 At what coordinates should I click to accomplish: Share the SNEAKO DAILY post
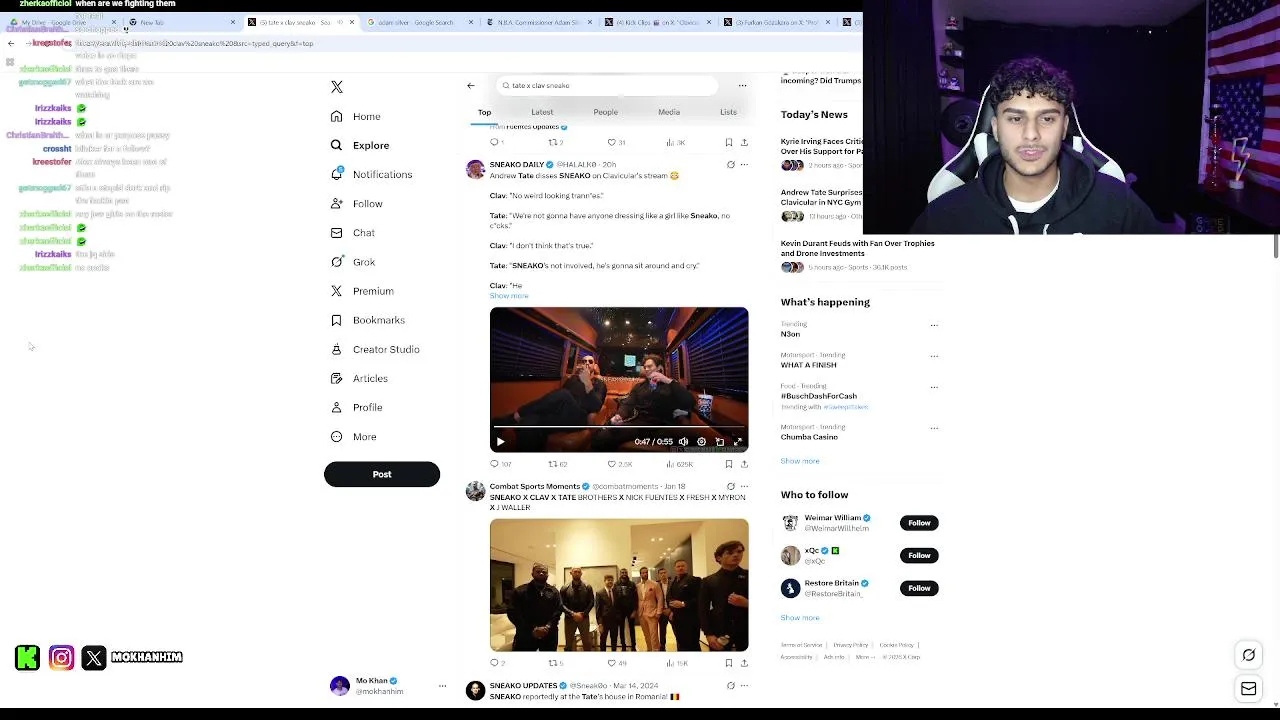tap(744, 464)
